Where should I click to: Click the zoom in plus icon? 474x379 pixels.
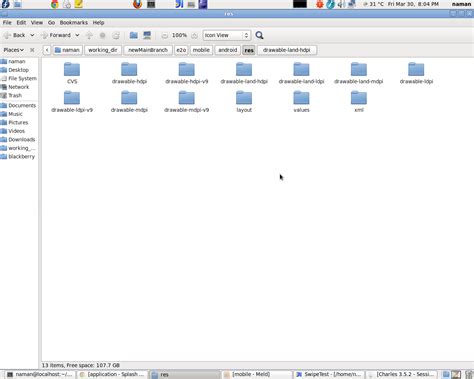click(194, 35)
